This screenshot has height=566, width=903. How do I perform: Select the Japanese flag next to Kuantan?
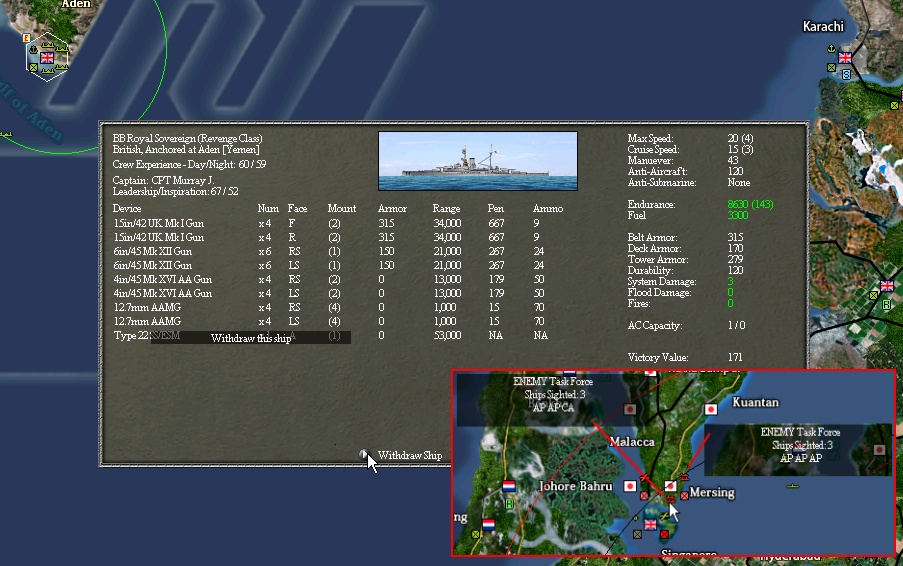click(711, 409)
